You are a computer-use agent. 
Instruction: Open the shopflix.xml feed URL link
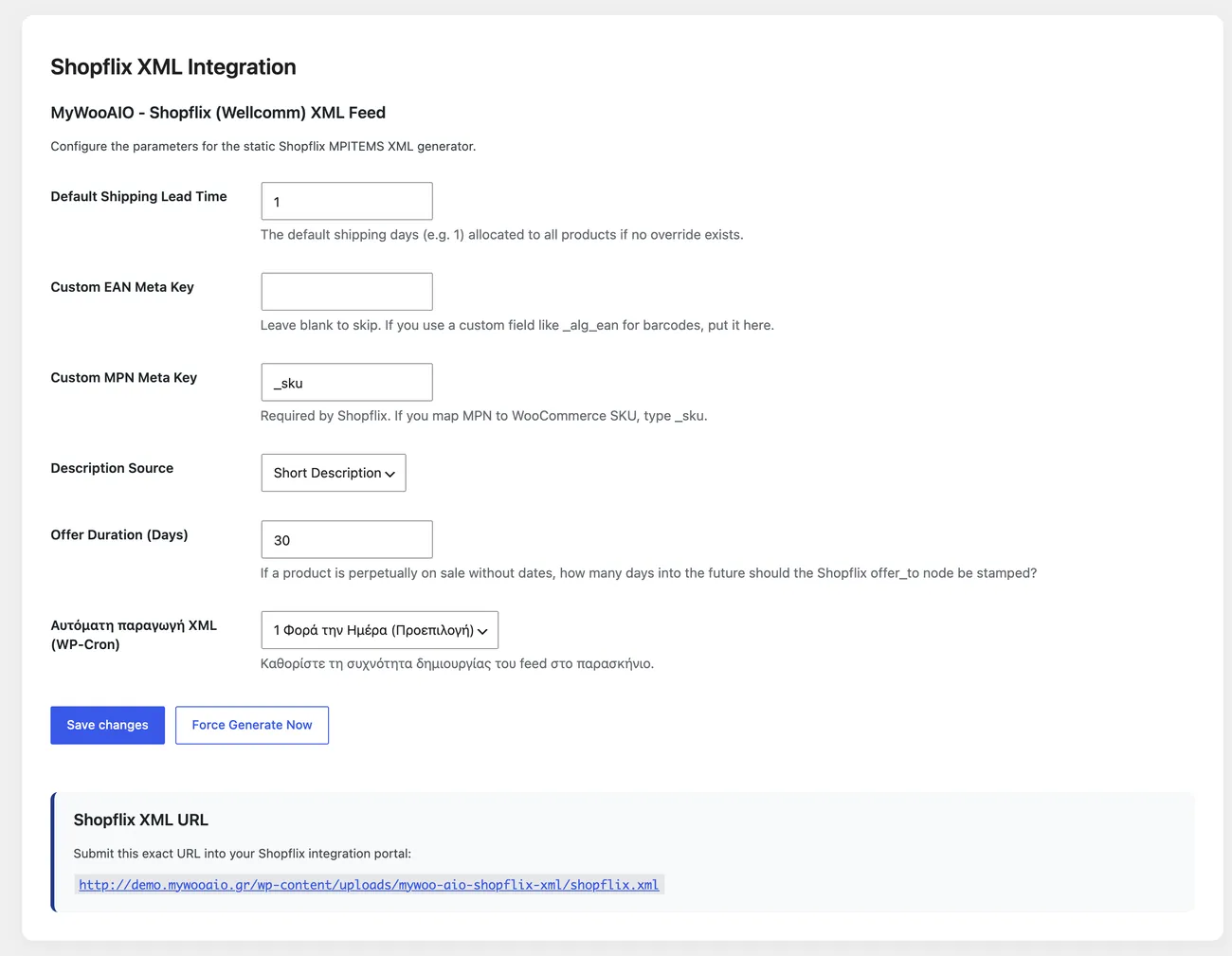coord(369,885)
